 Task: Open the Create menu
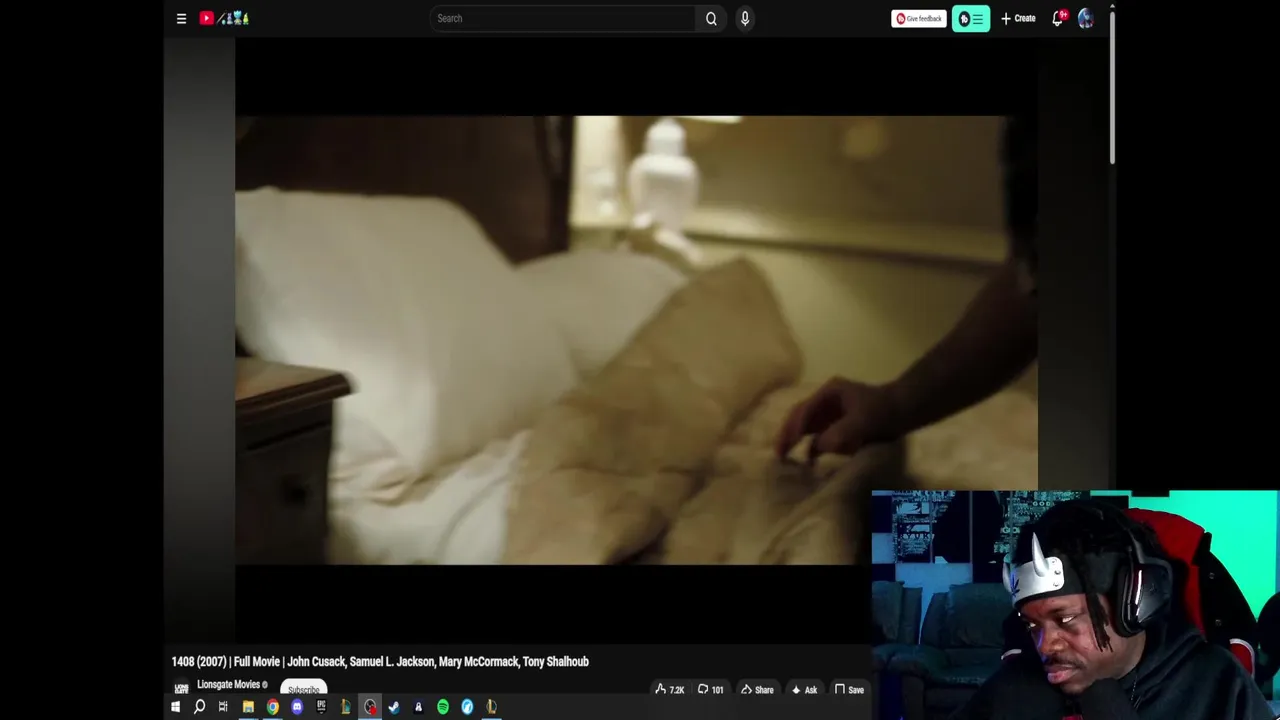[1018, 18]
